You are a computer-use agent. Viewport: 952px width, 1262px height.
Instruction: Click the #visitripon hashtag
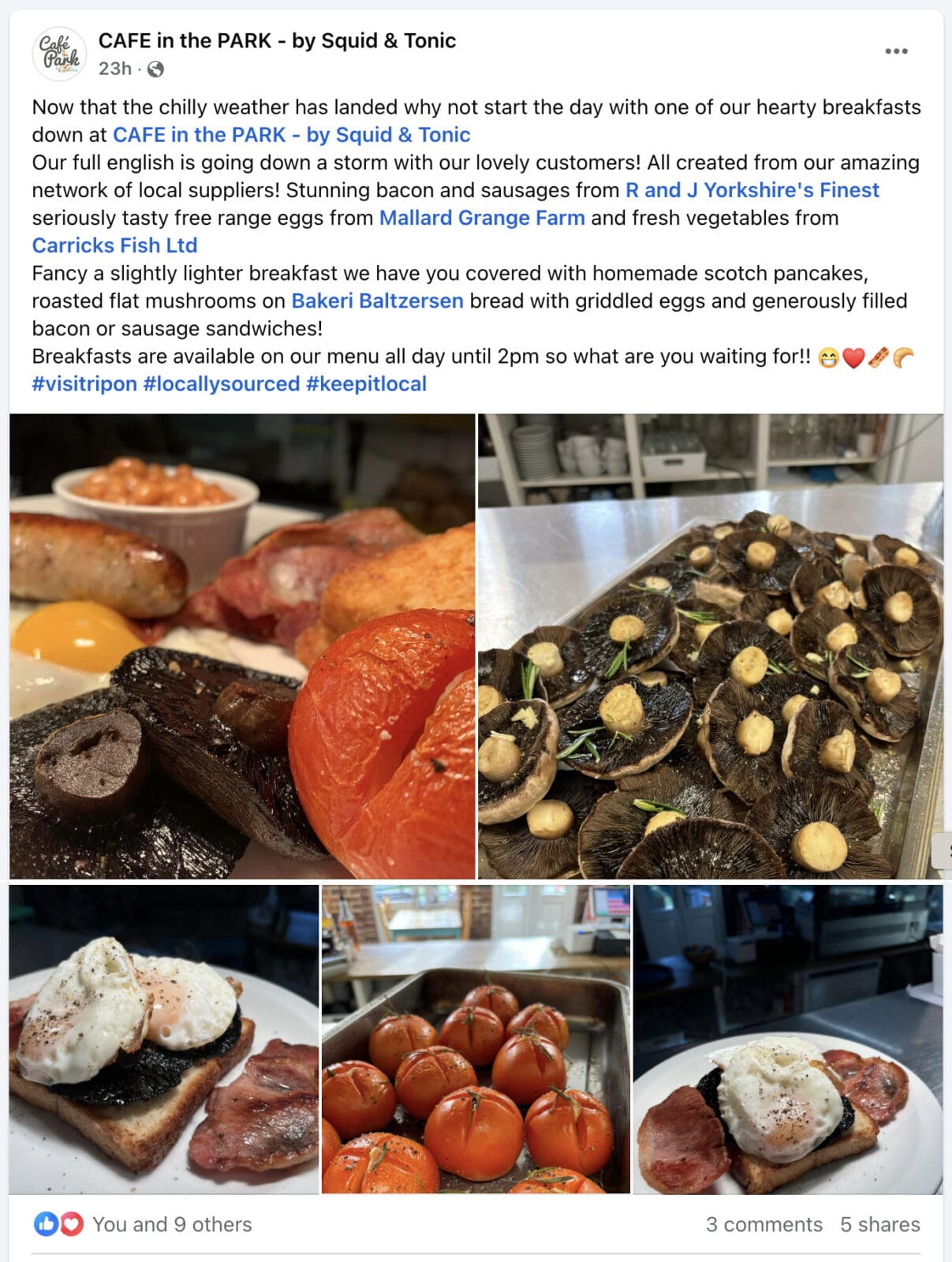click(84, 384)
